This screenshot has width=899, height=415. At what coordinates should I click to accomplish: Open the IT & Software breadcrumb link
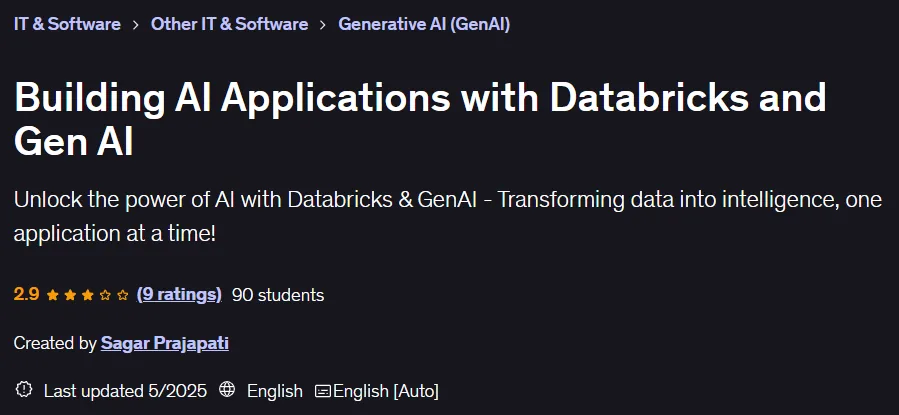(x=67, y=24)
